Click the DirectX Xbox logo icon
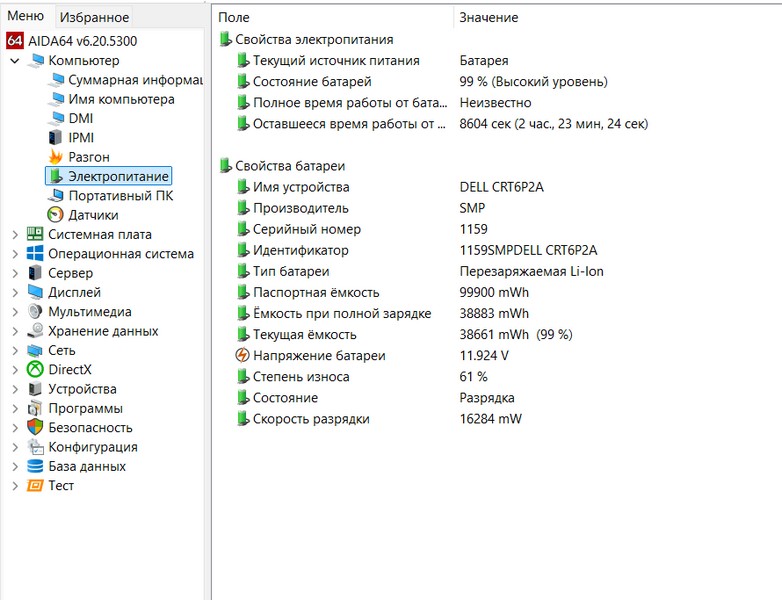Image resolution: width=782 pixels, height=600 pixels. pos(36,370)
